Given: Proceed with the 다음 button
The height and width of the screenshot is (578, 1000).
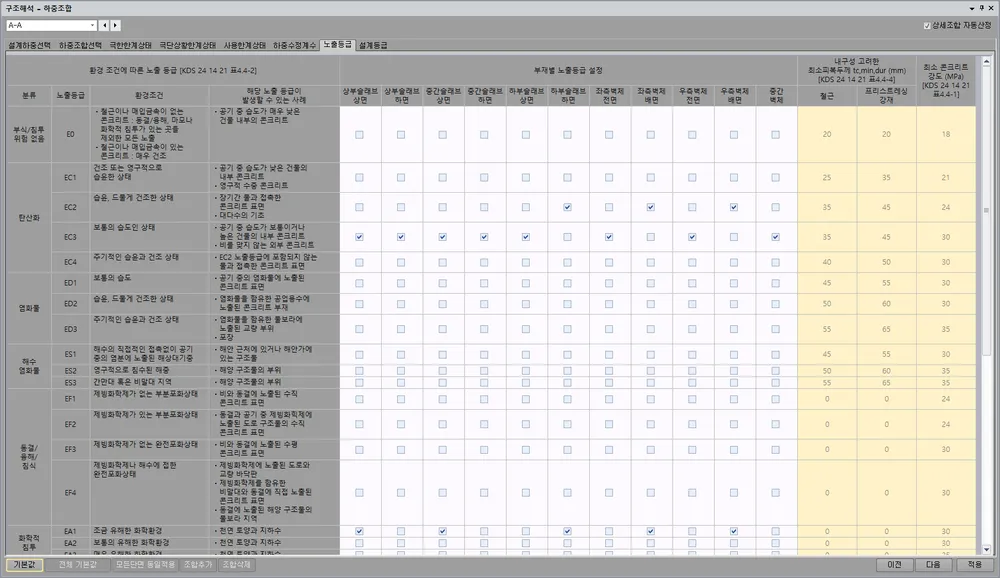Looking at the screenshot, I should [x=933, y=565].
